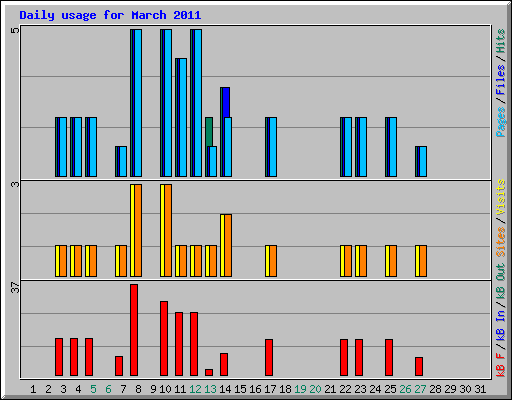Click day label "22" on the x-axis
This screenshot has height=400, width=512.
345,389
